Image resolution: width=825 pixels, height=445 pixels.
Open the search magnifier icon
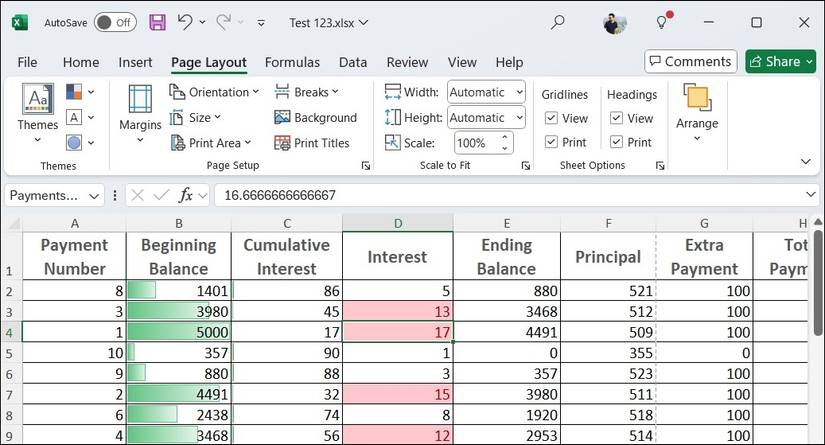coord(558,22)
